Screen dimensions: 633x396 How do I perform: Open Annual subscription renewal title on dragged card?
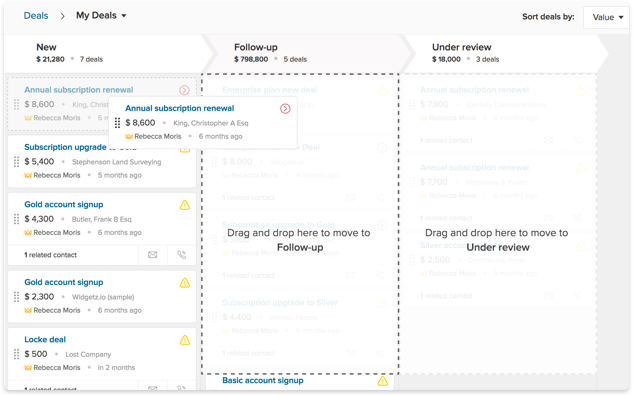(180, 108)
